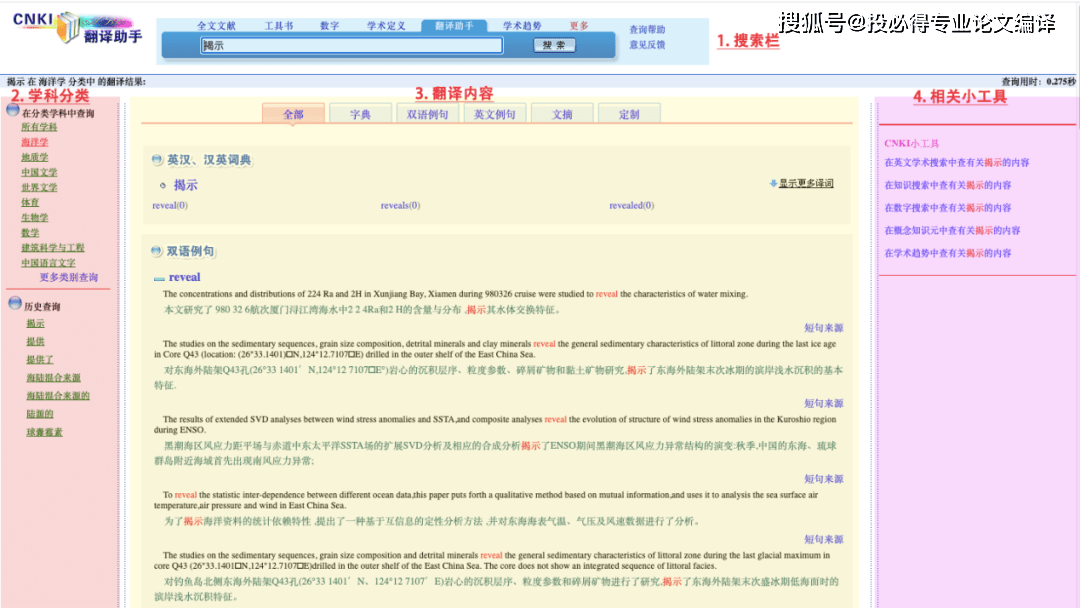Open history entry 提供了

pos(40,359)
